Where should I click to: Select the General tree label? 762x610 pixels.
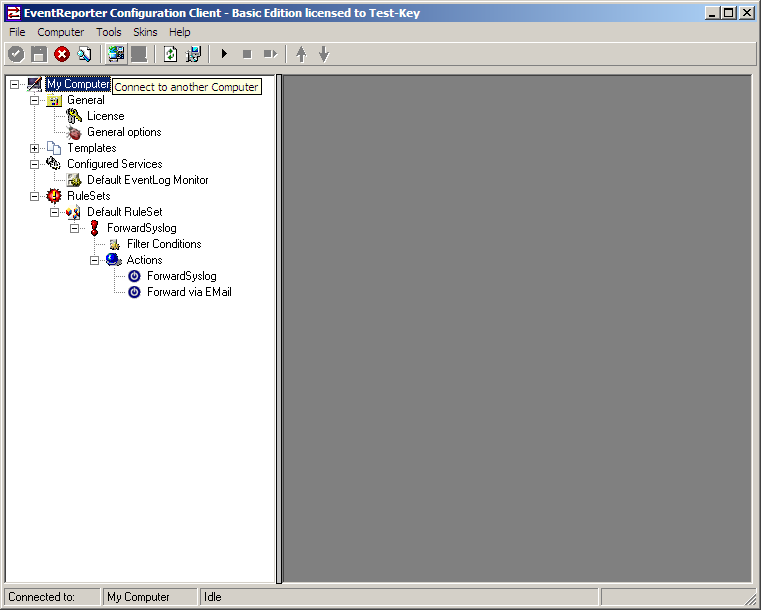(86, 100)
